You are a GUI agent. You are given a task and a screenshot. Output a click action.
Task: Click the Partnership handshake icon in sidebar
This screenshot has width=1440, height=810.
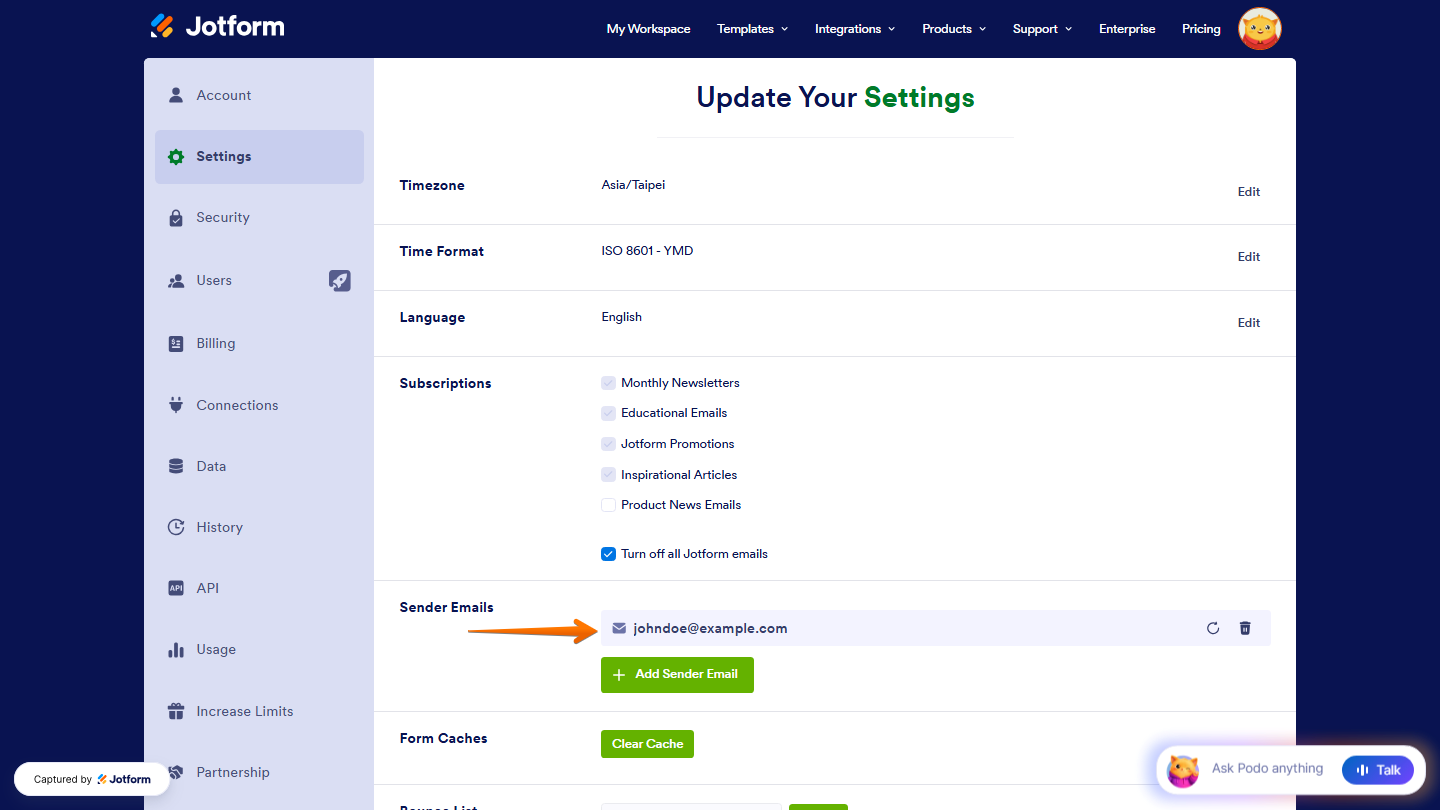coord(176,772)
